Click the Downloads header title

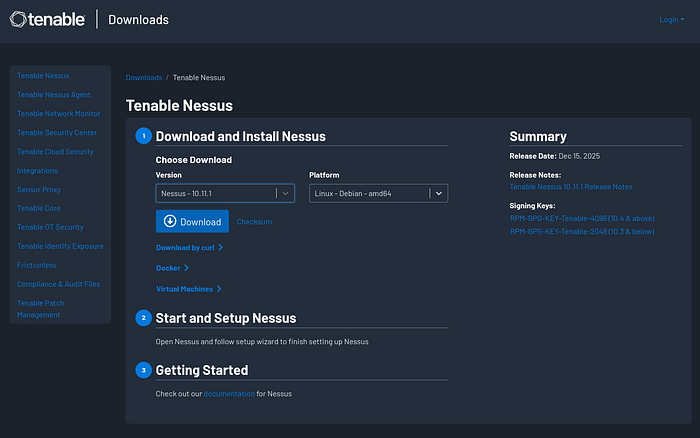(138, 20)
